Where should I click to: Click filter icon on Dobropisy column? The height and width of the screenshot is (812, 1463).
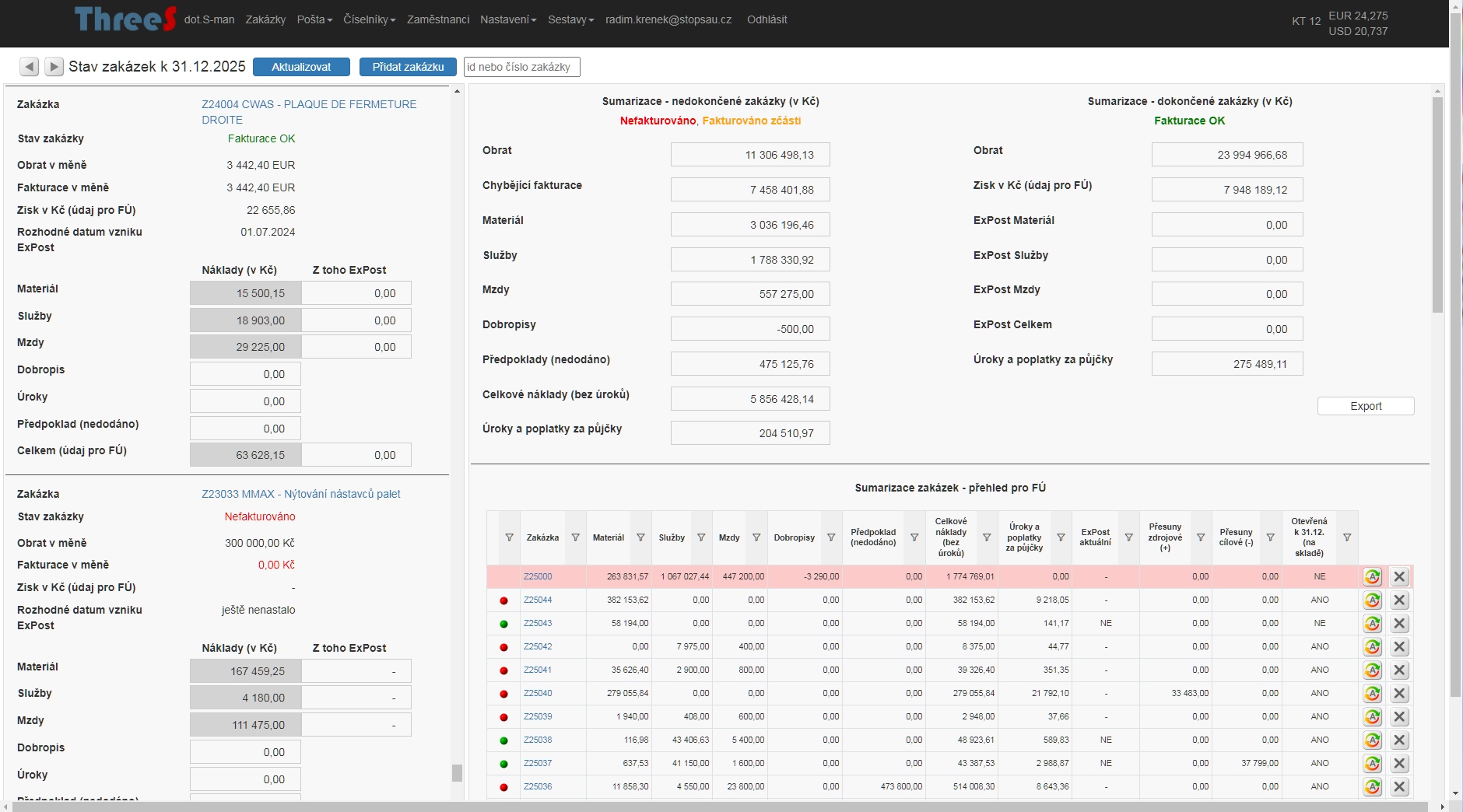[830, 537]
